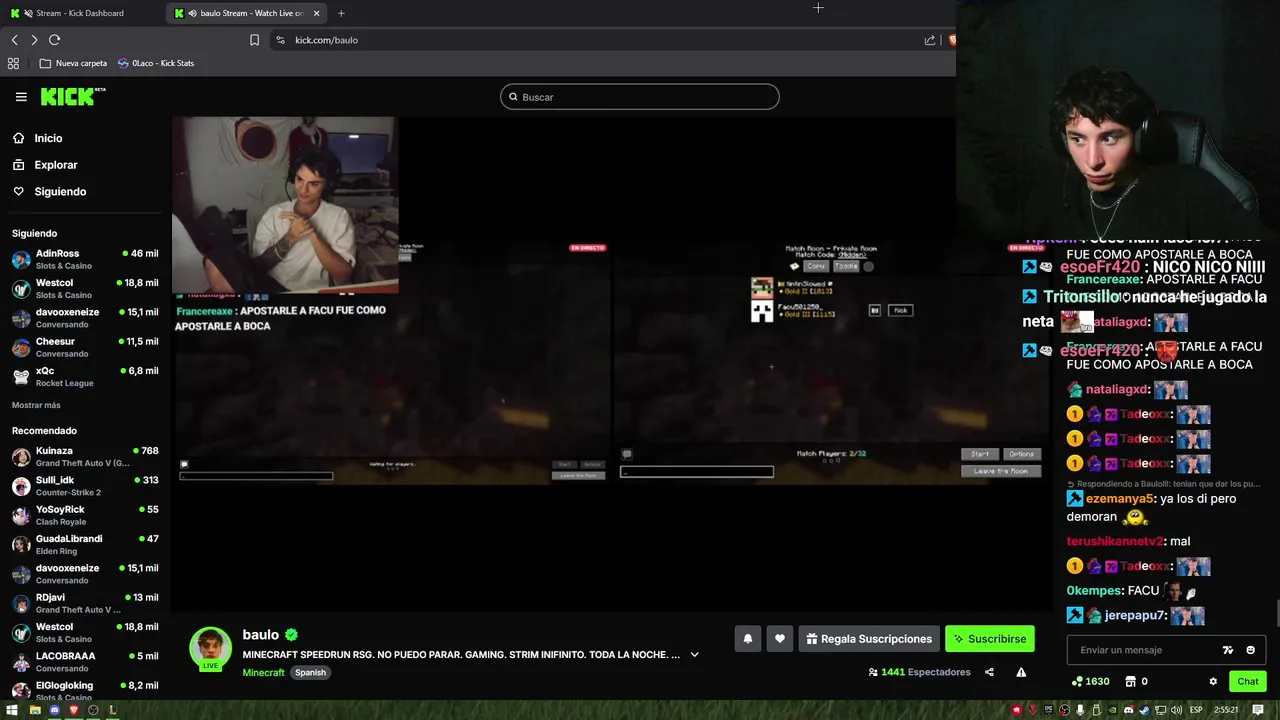
Task: Expand the stream title description
Action: click(x=694, y=655)
